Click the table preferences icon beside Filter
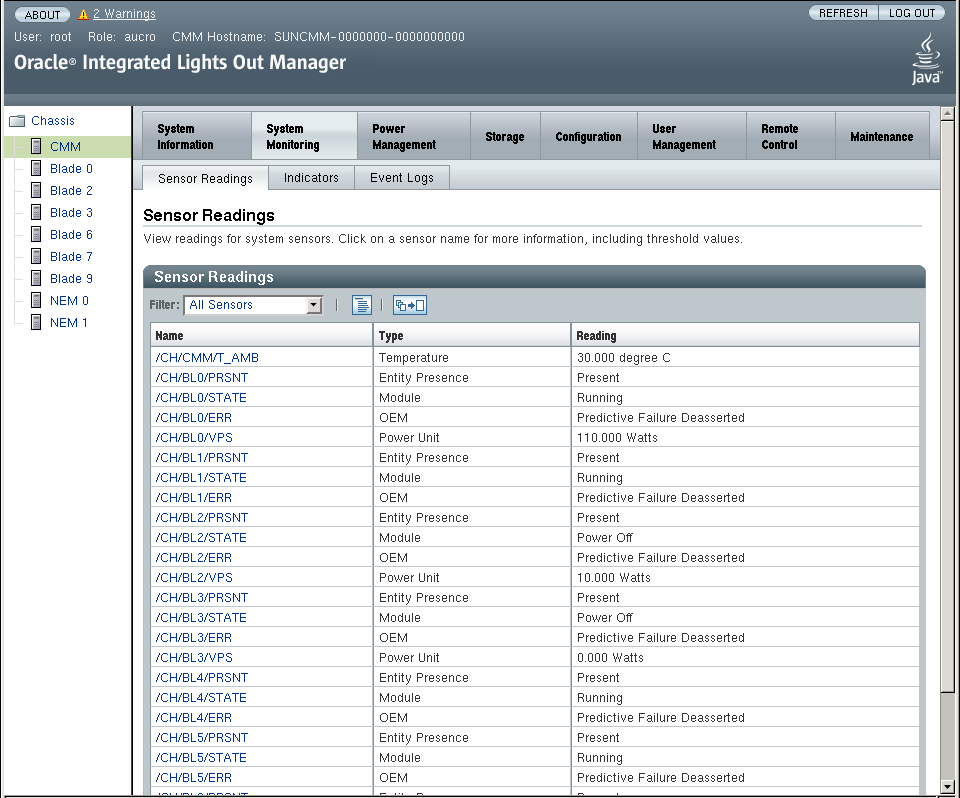 click(362, 305)
